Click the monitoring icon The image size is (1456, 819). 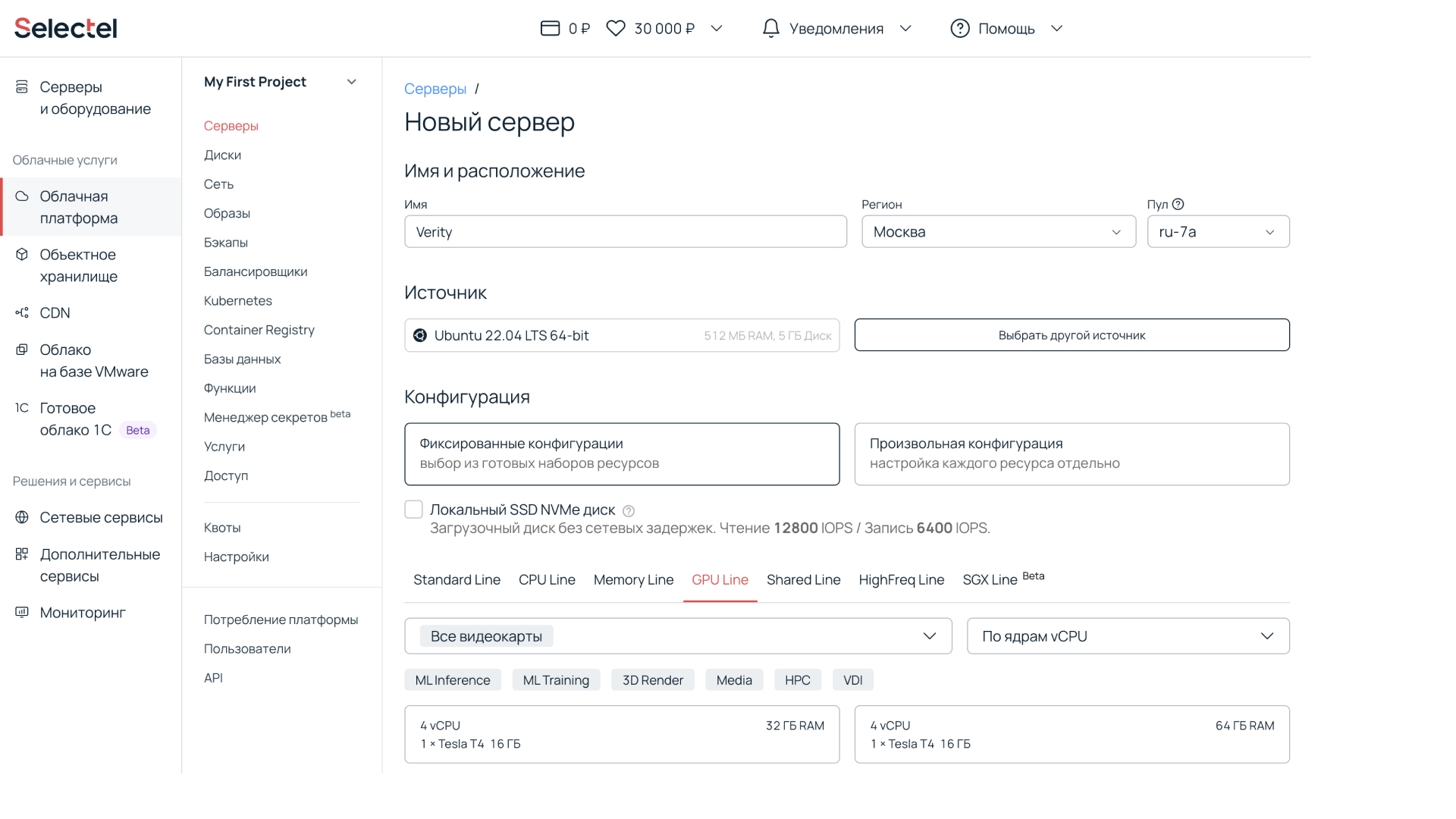coord(22,612)
